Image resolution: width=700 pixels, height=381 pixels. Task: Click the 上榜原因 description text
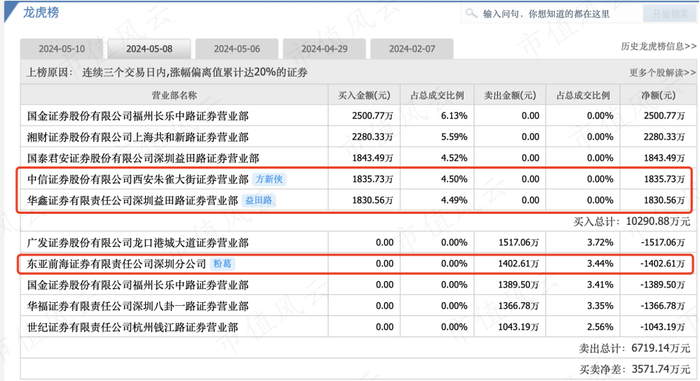tap(167, 72)
